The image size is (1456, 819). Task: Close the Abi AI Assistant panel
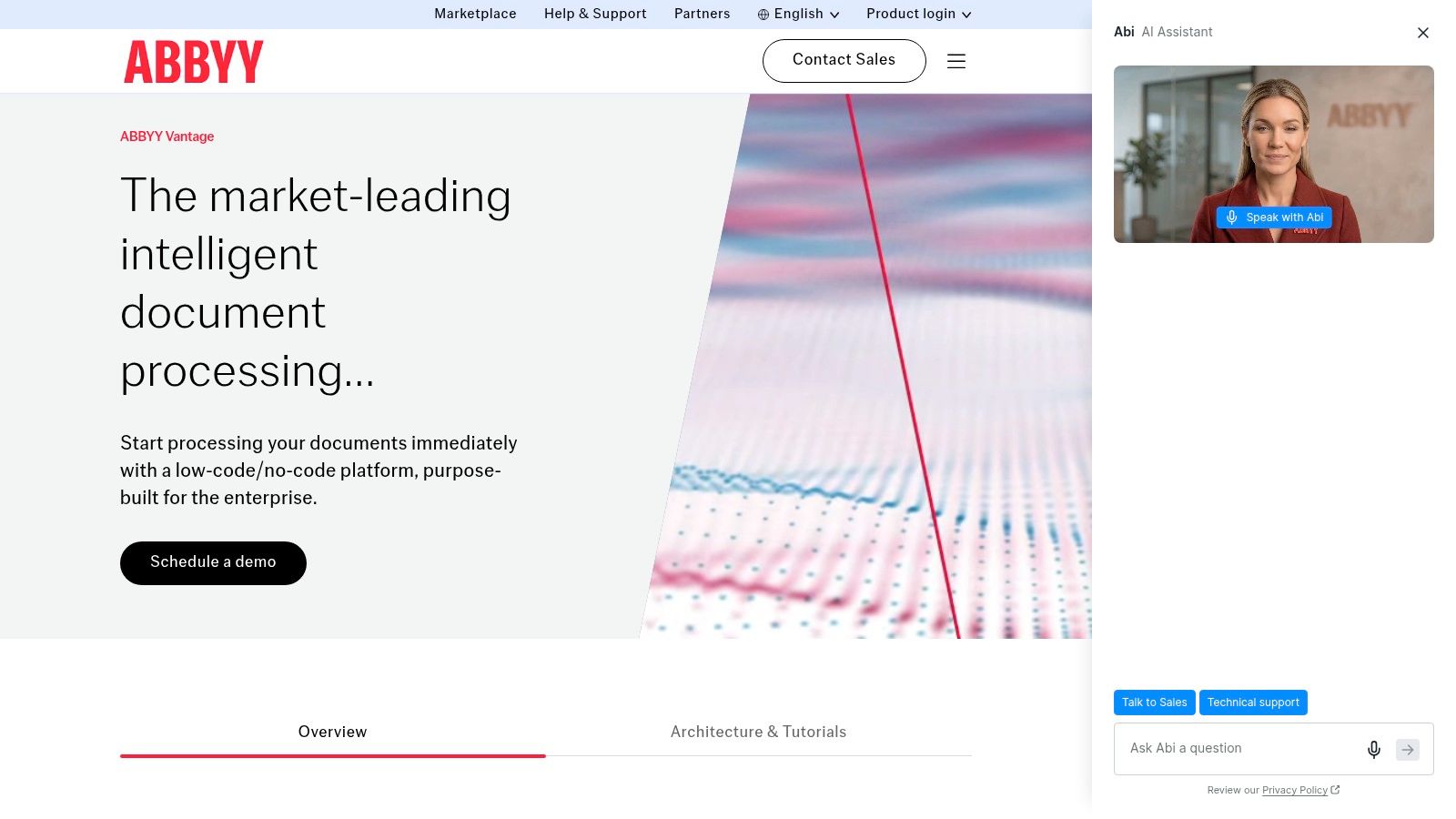1423,33
